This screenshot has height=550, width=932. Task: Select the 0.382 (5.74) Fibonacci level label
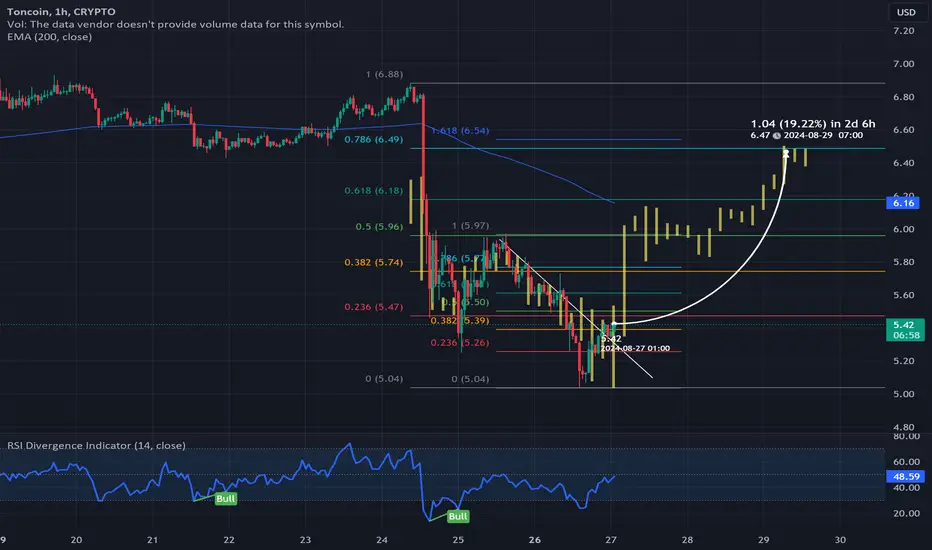tap(373, 262)
